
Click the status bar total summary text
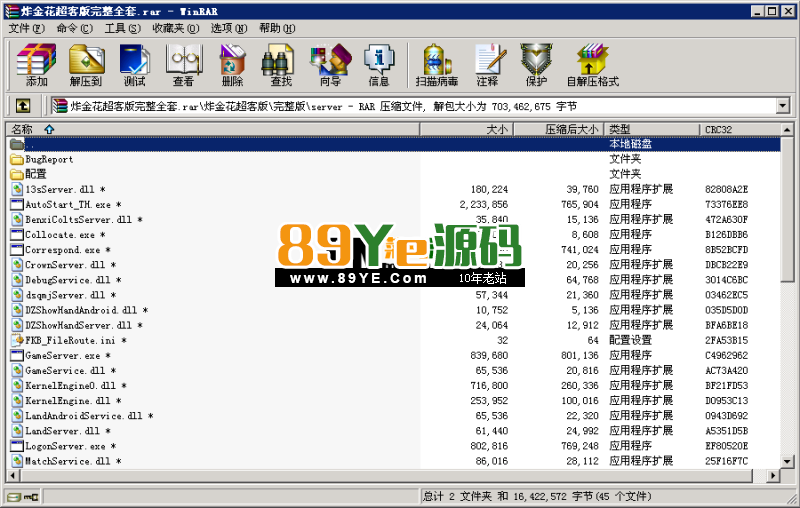(537, 496)
